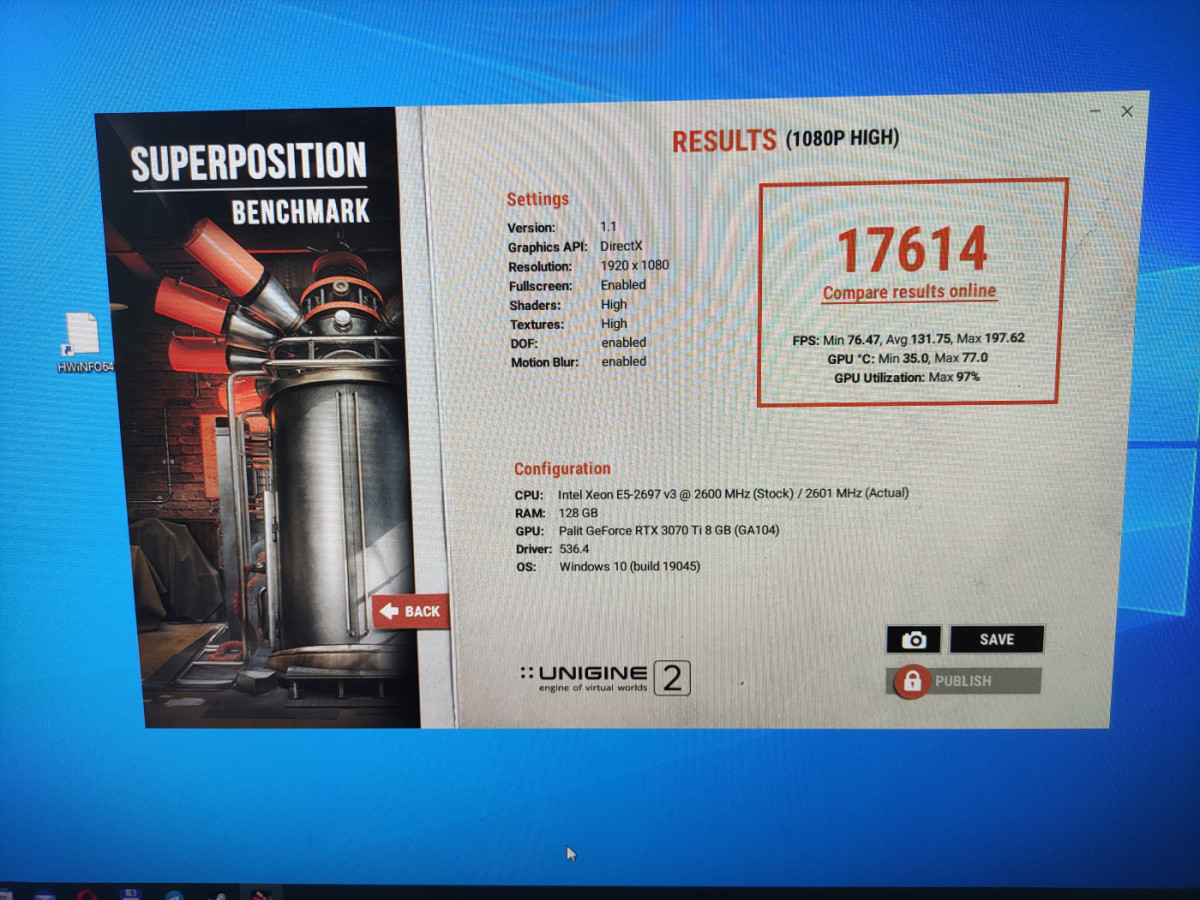Click the camera screenshot icon button

[x=912, y=640]
